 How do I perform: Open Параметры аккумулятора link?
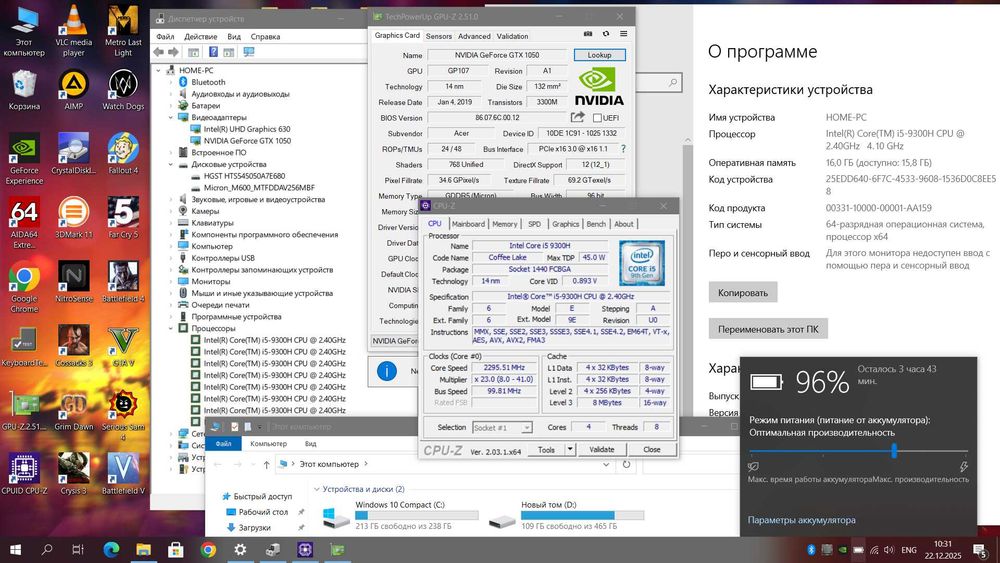802,520
